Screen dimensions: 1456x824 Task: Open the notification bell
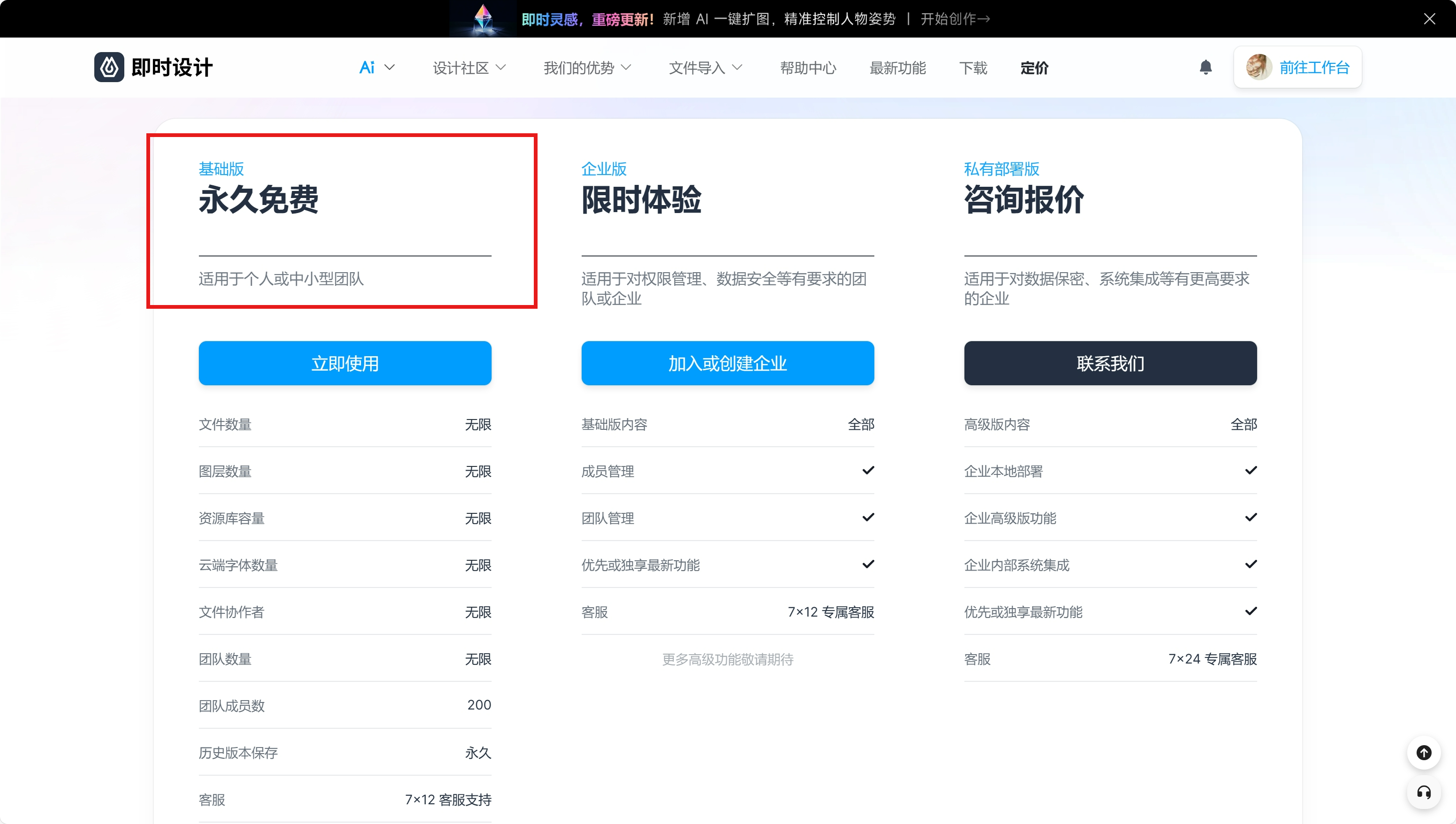1206,68
